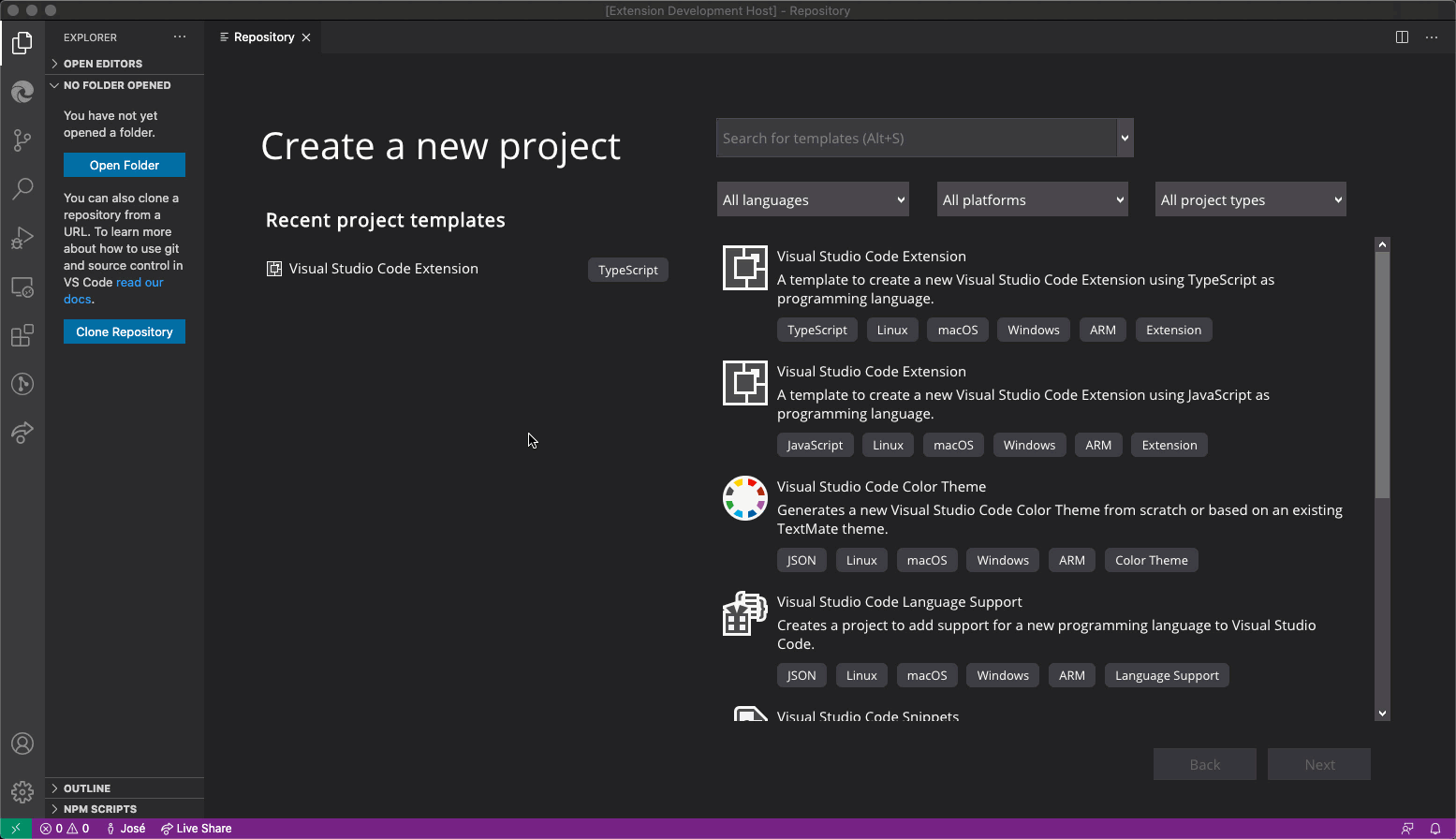Close the Repository tab
Screen dimensions: 1456x839
point(306,37)
